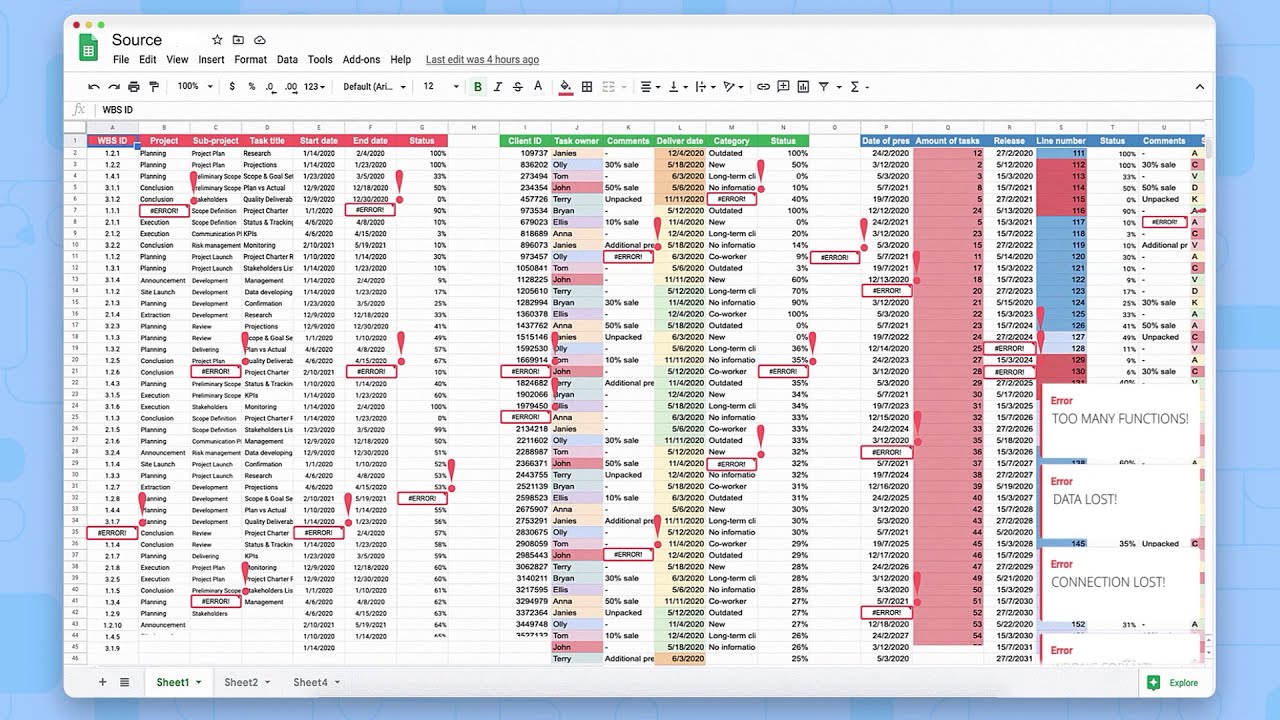Viewport: 1280px width, 720px height.
Task: Open the 100% zoom dropdown
Action: pos(195,87)
